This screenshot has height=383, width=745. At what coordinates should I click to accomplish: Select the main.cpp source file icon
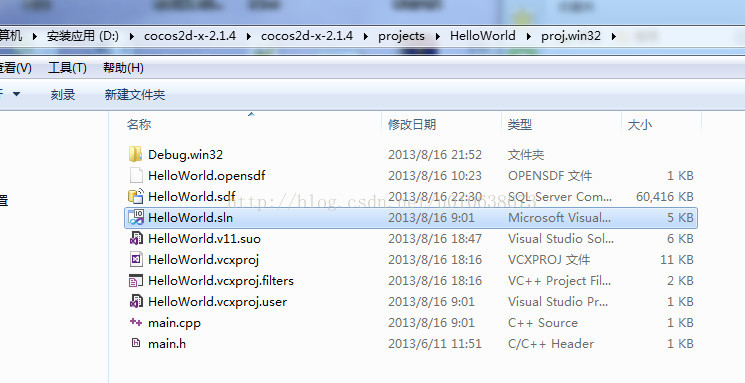136,322
